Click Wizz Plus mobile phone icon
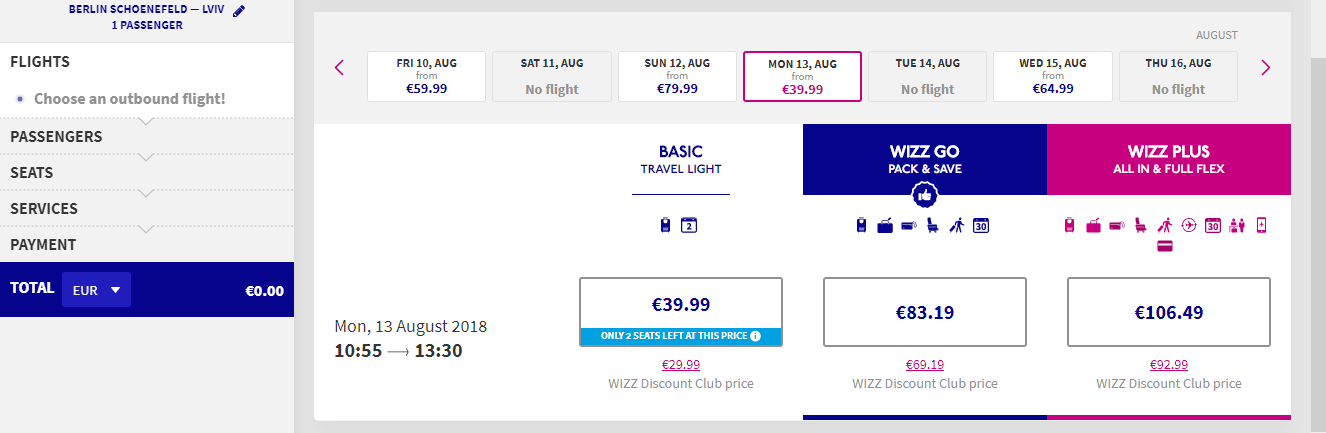1326x433 pixels. coord(1262,226)
